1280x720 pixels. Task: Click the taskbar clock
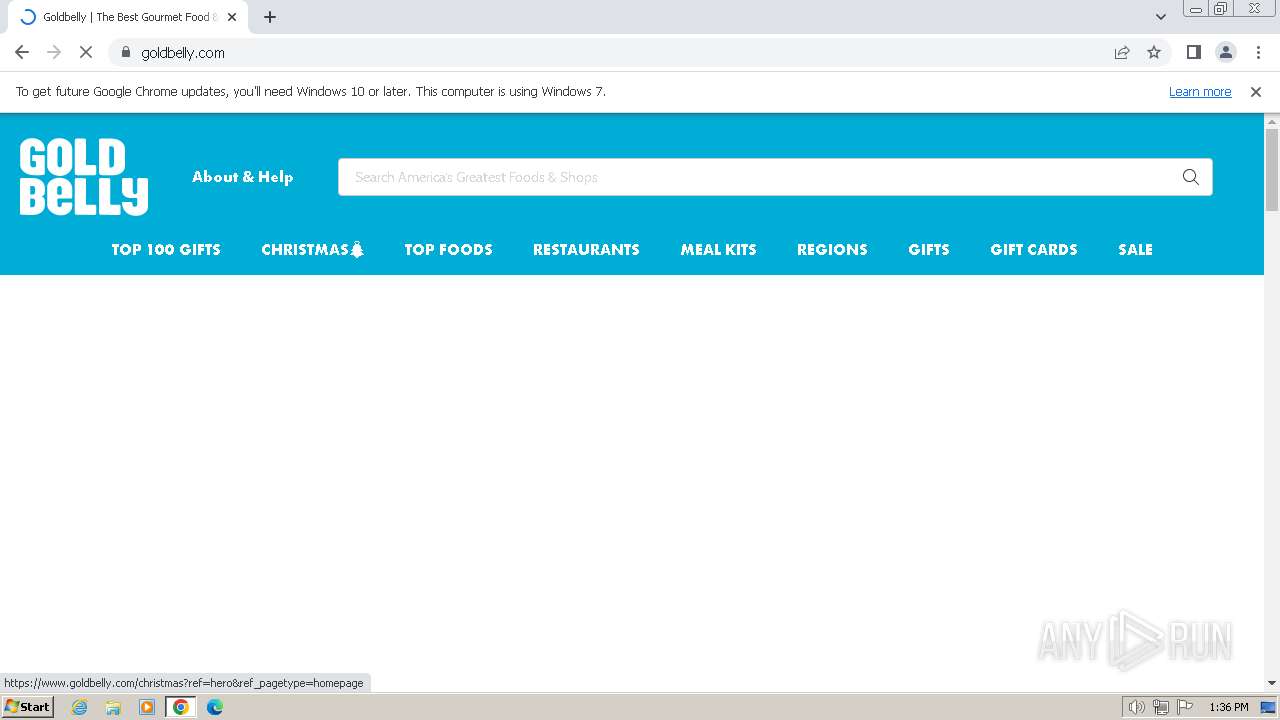click(x=1229, y=707)
